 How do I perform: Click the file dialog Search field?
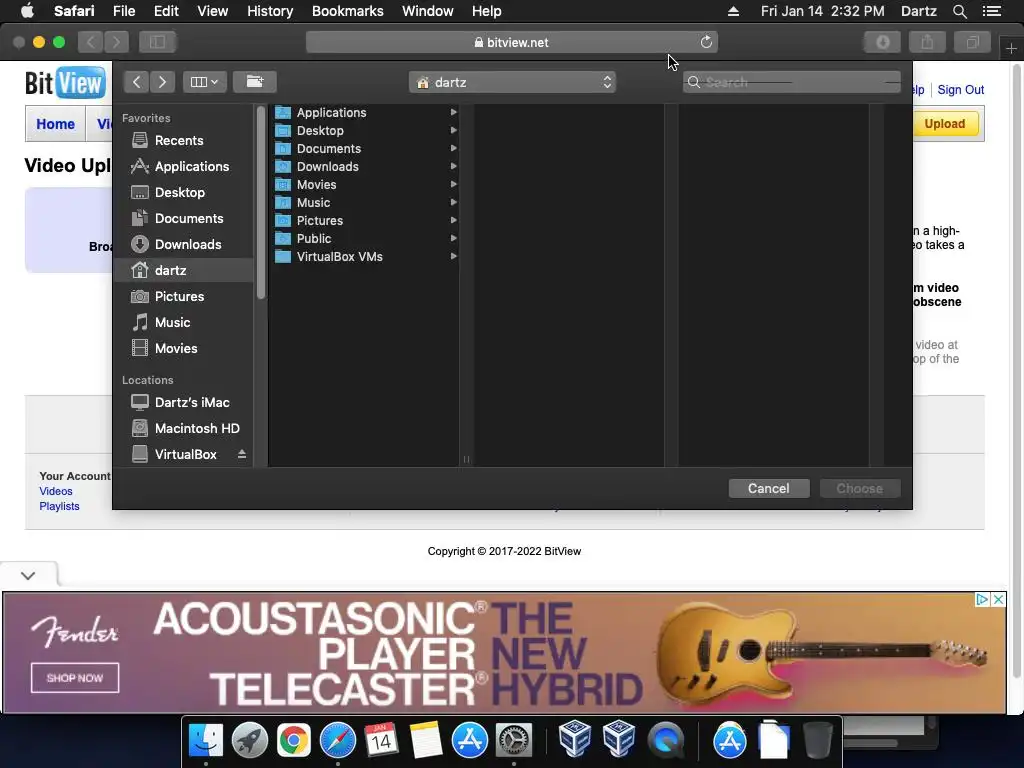(x=792, y=82)
